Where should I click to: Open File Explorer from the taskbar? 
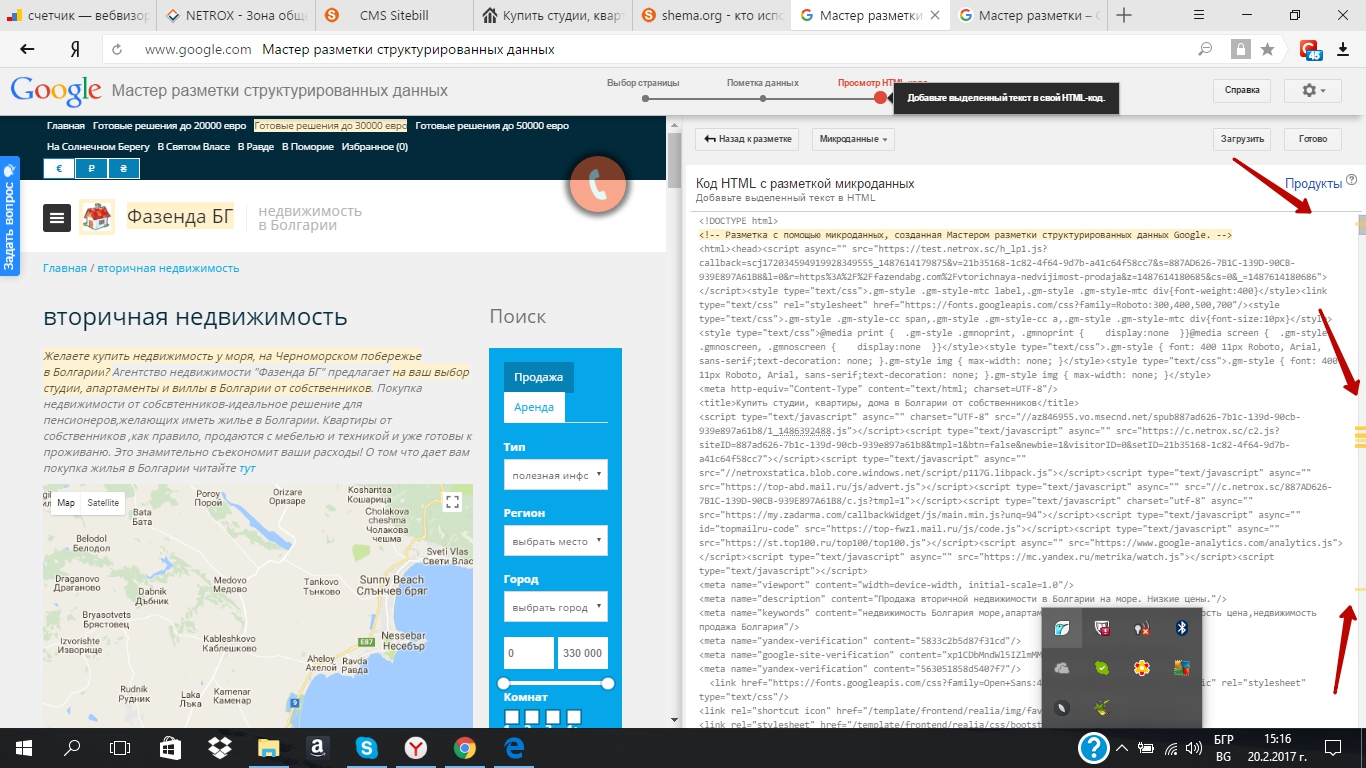[268, 747]
